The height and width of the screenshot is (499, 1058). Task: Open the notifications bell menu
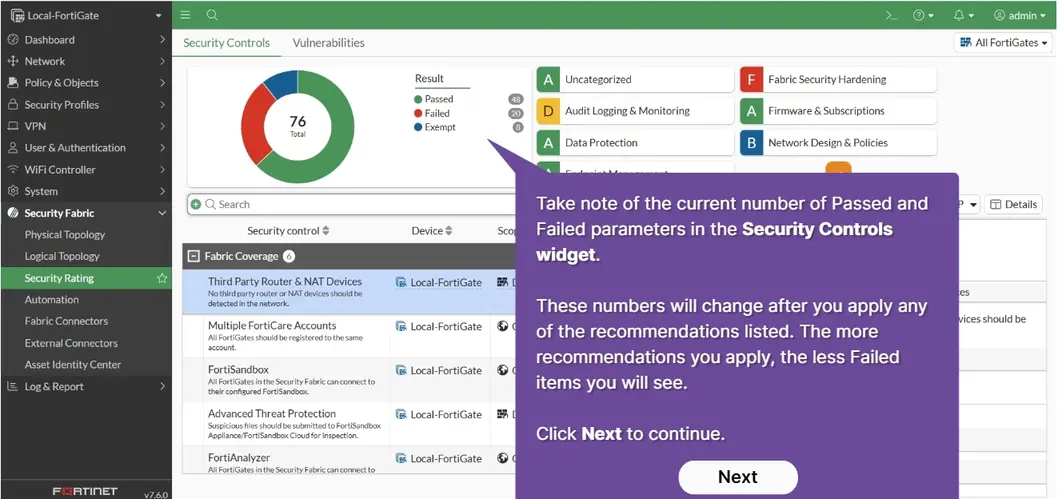[964, 16]
